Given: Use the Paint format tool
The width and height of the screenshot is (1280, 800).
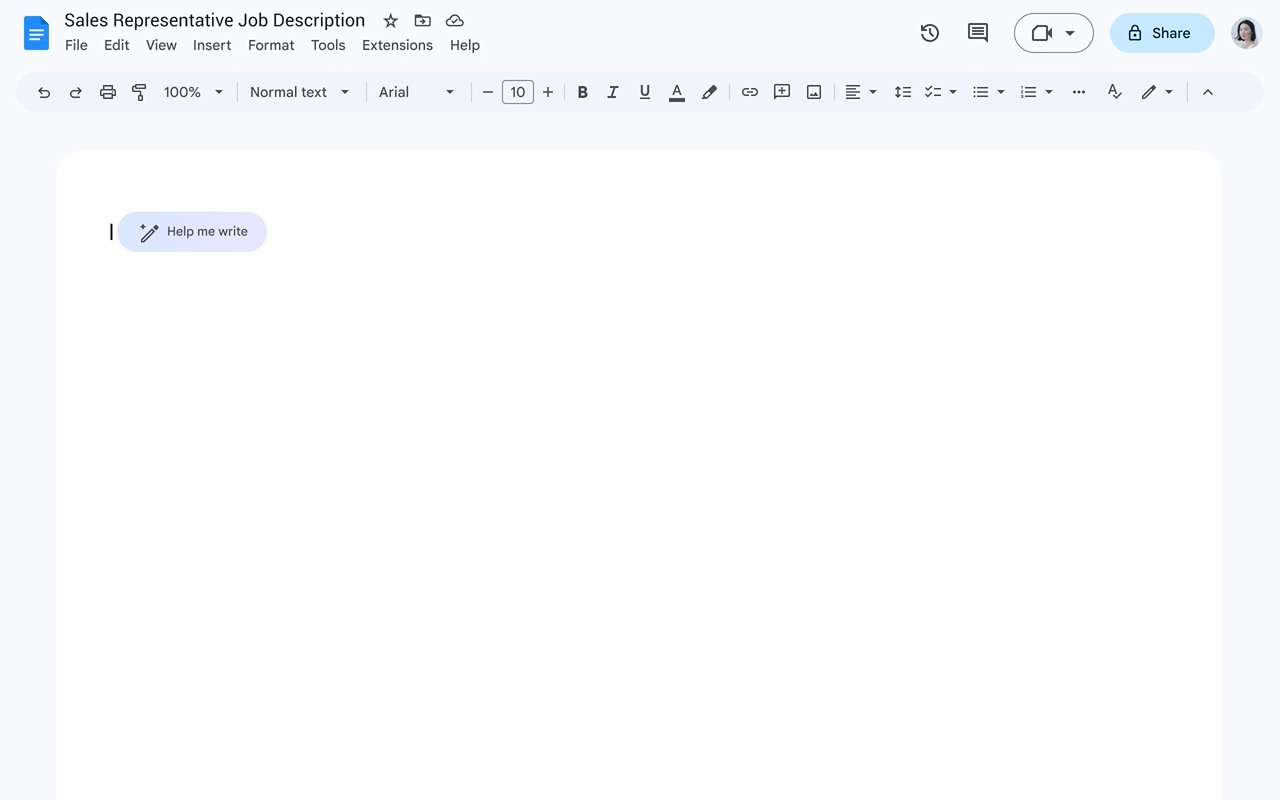Looking at the screenshot, I should coord(139,91).
